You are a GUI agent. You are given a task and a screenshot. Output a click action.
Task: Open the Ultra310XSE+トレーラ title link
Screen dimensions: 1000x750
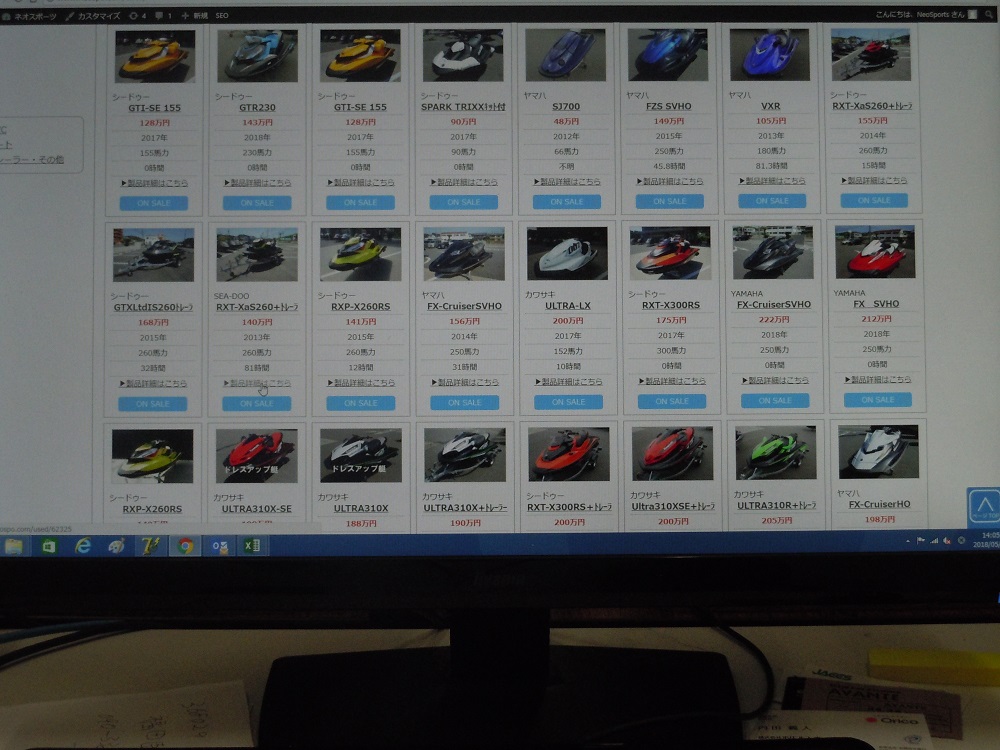point(673,506)
